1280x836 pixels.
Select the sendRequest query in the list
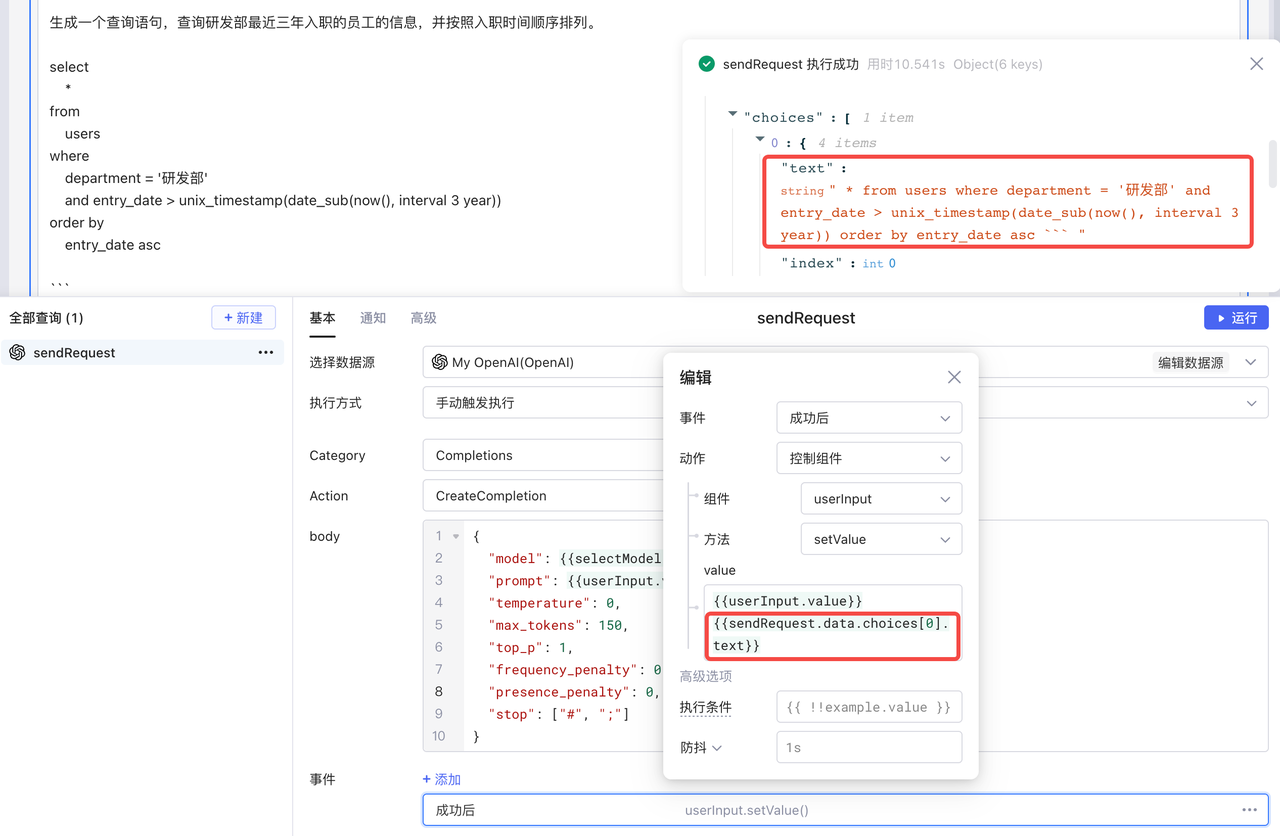coord(142,352)
